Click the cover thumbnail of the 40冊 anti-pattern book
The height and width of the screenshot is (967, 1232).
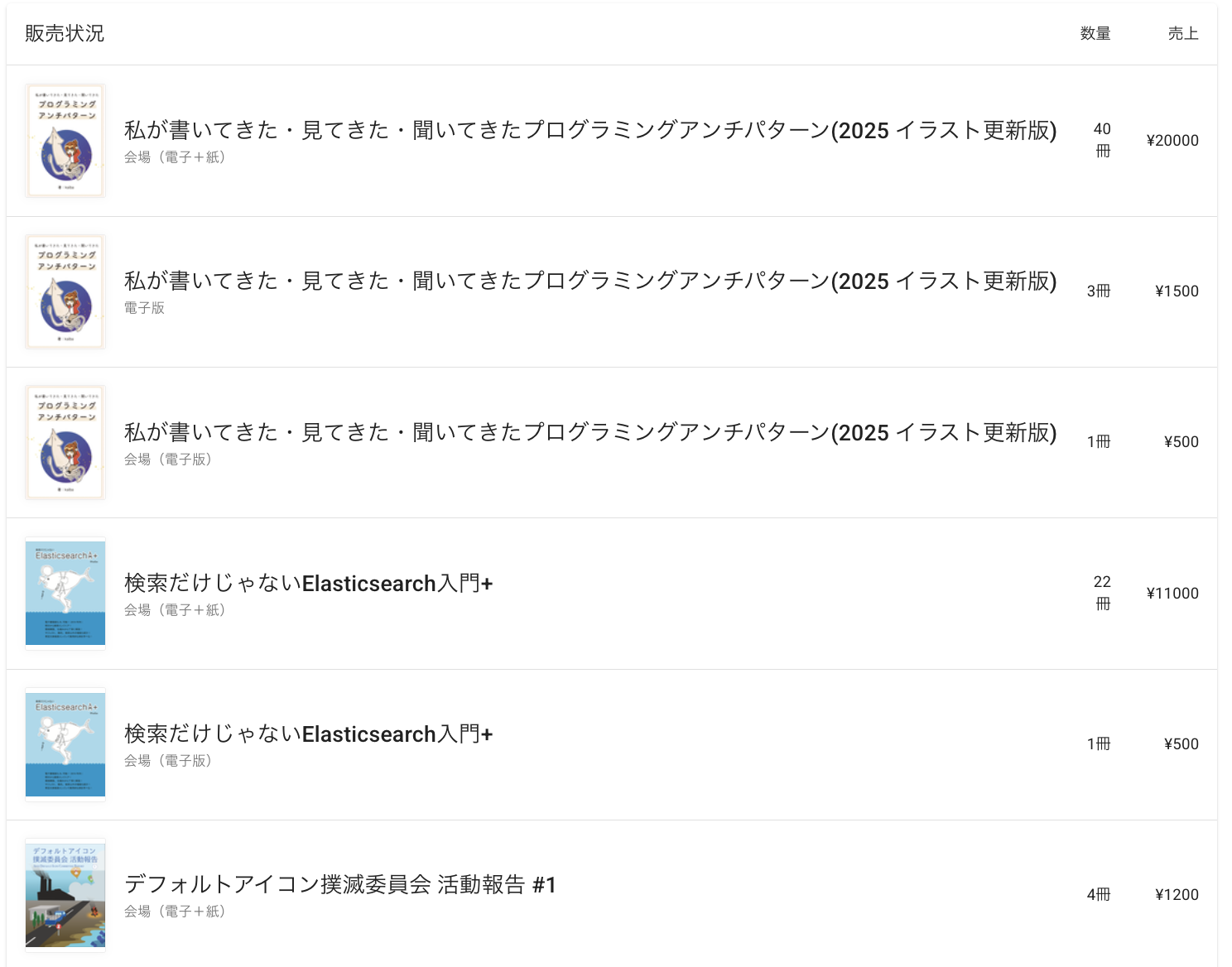(x=65, y=141)
